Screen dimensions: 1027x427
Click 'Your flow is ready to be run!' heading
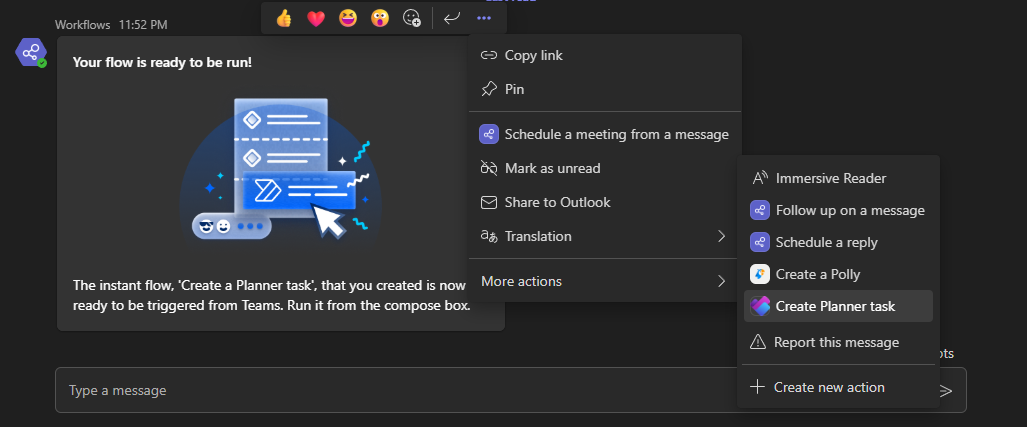(162, 62)
